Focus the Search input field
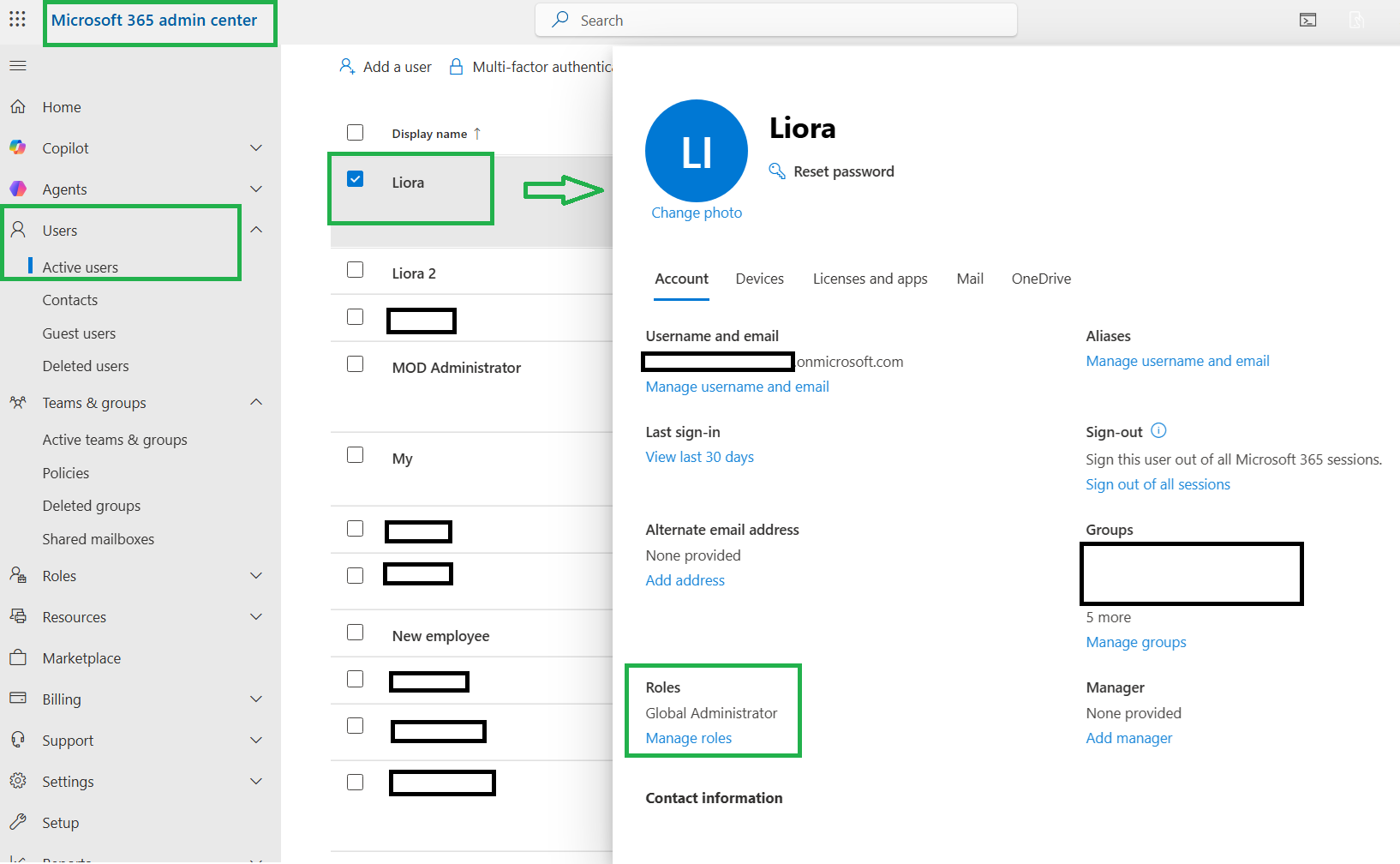1400x864 pixels. tap(776, 20)
